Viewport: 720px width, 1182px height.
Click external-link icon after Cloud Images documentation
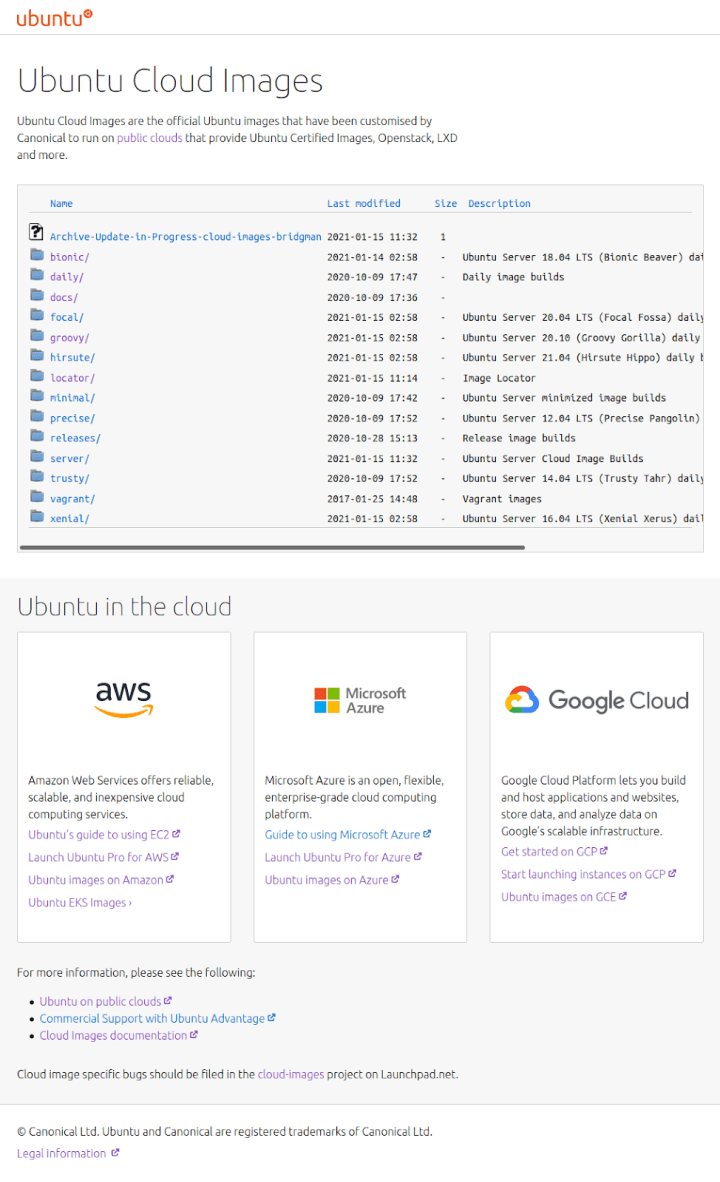tap(194, 1035)
